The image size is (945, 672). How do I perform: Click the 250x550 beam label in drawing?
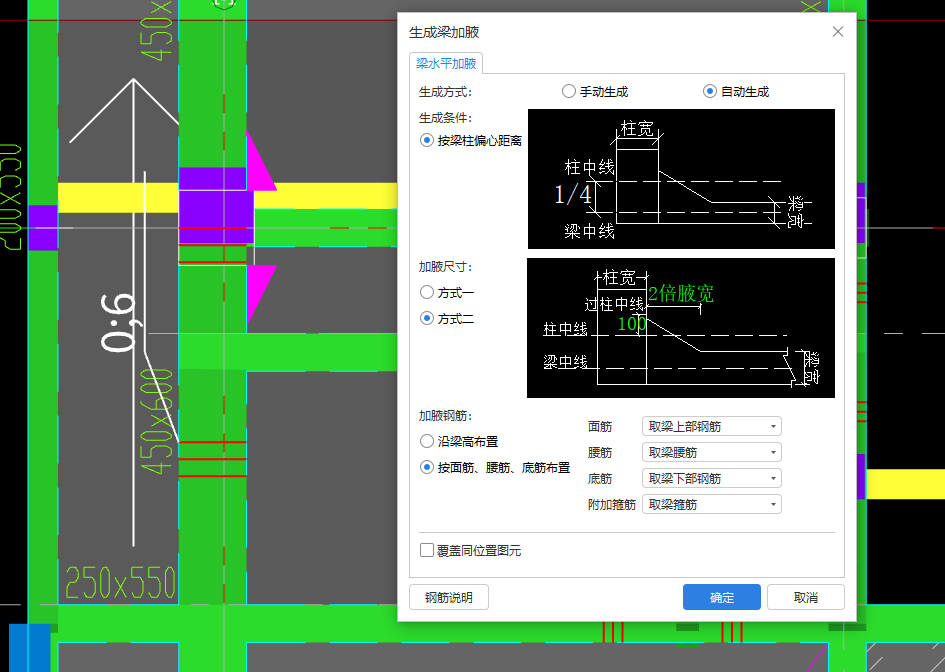click(121, 583)
